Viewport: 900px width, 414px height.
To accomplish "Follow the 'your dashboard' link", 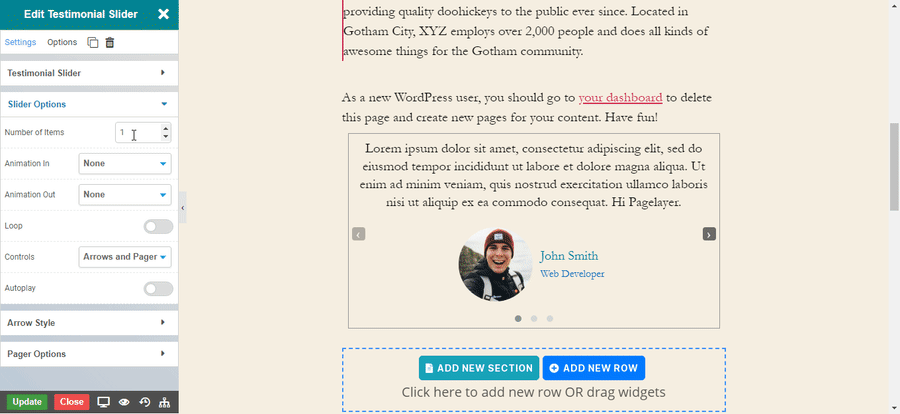I will pos(620,98).
